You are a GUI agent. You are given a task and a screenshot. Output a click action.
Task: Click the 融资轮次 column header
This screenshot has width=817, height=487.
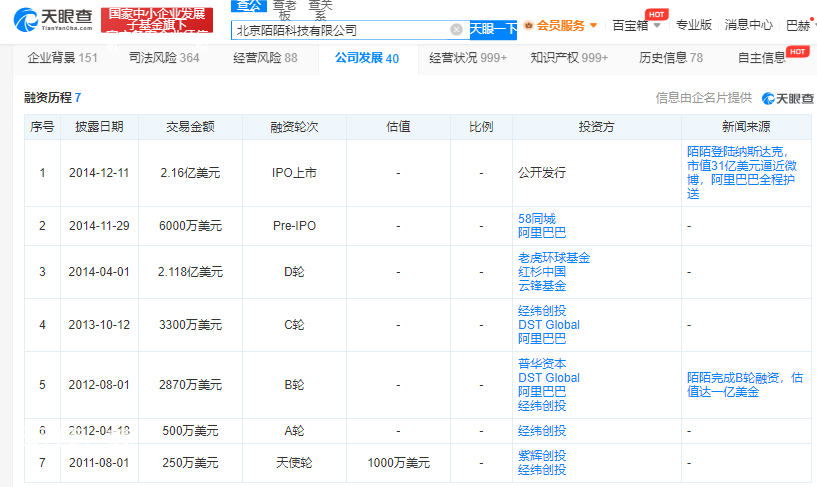(x=294, y=127)
